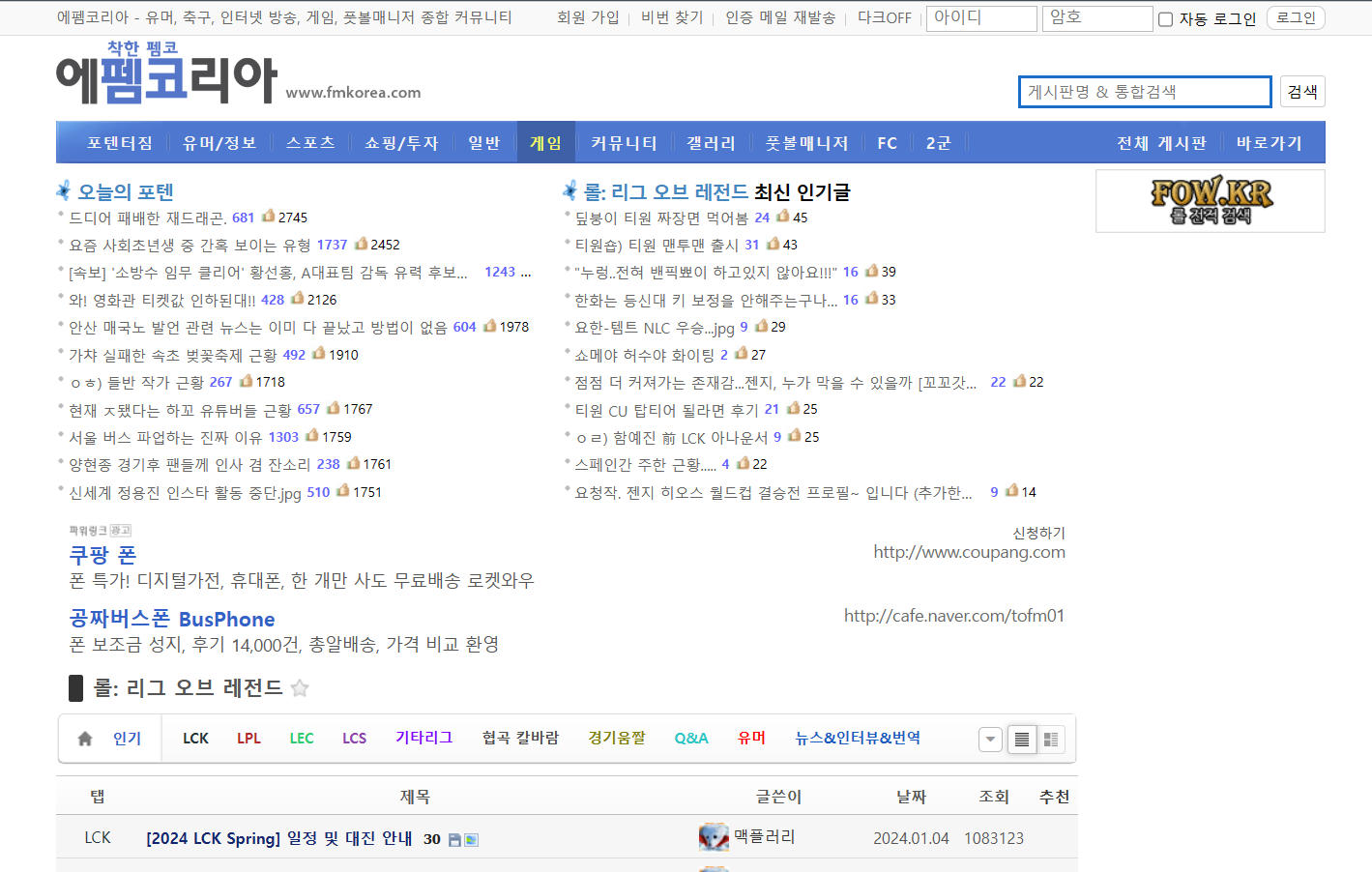Click the file attachment icon on LCK Spring post
The width and height of the screenshot is (1372, 872).
454,840
